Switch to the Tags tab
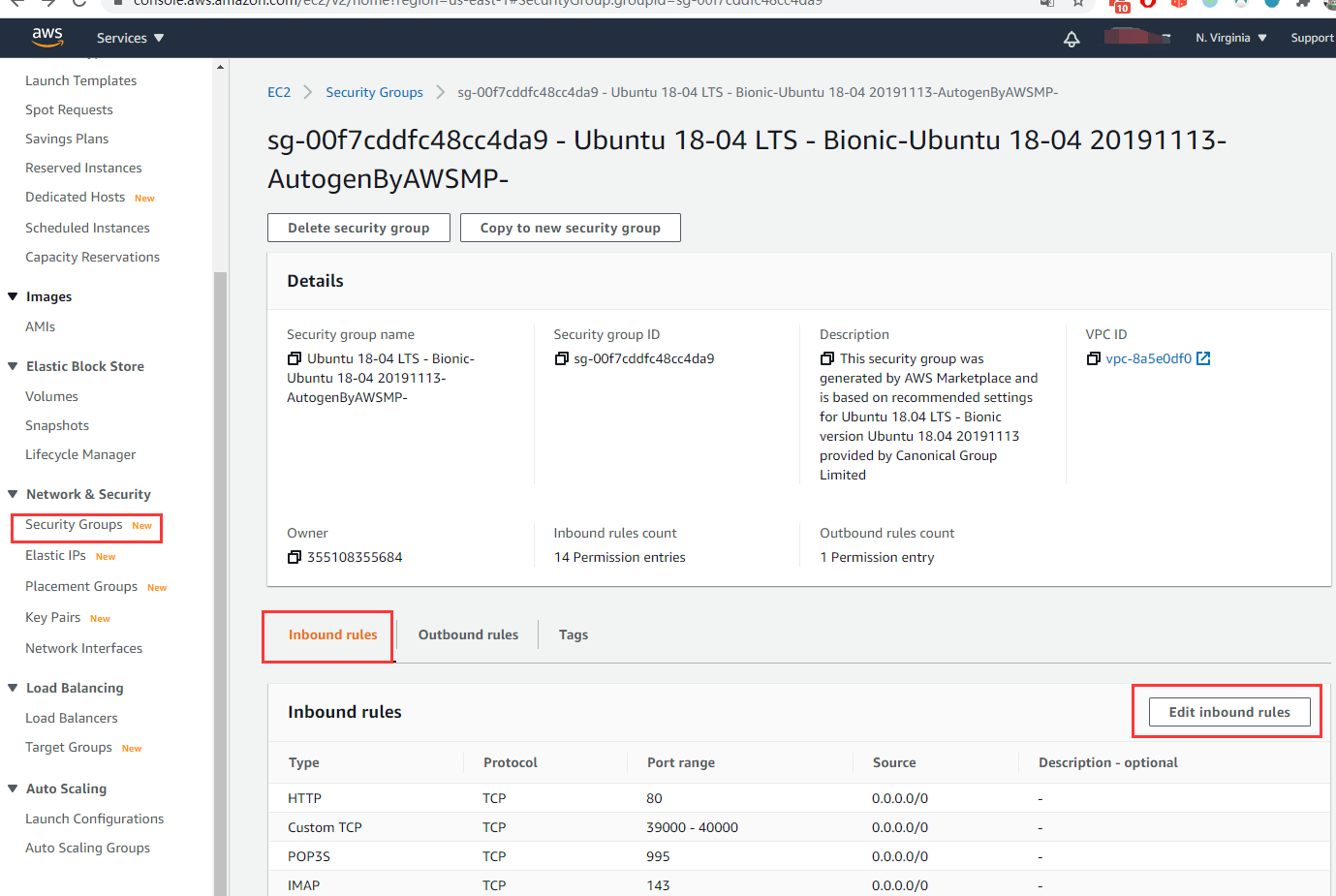The height and width of the screenshot is (896, 1336). click(573, 634)
